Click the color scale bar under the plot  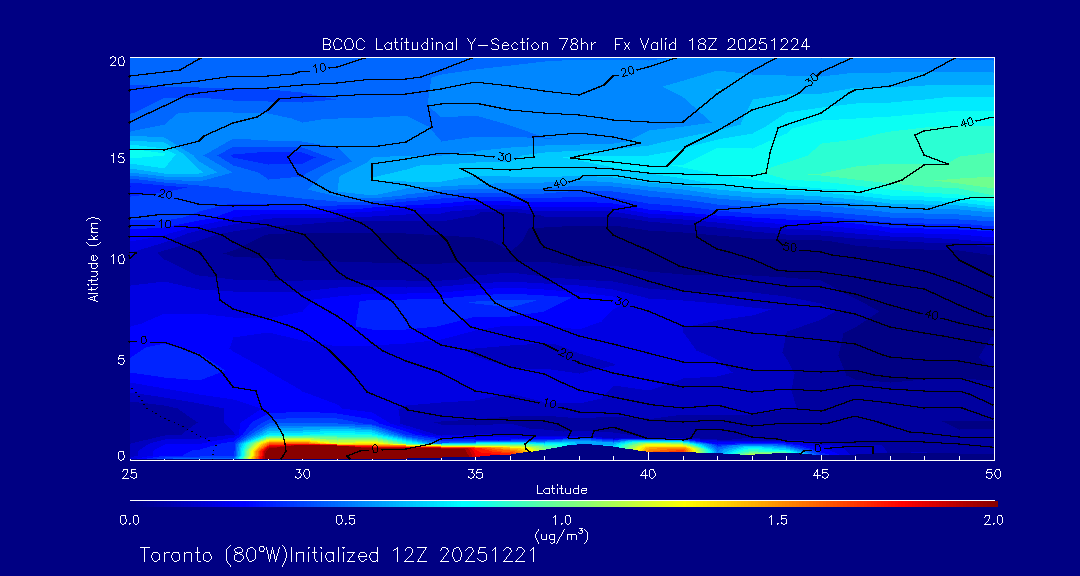pyautogui.click(x=563, y=503)
